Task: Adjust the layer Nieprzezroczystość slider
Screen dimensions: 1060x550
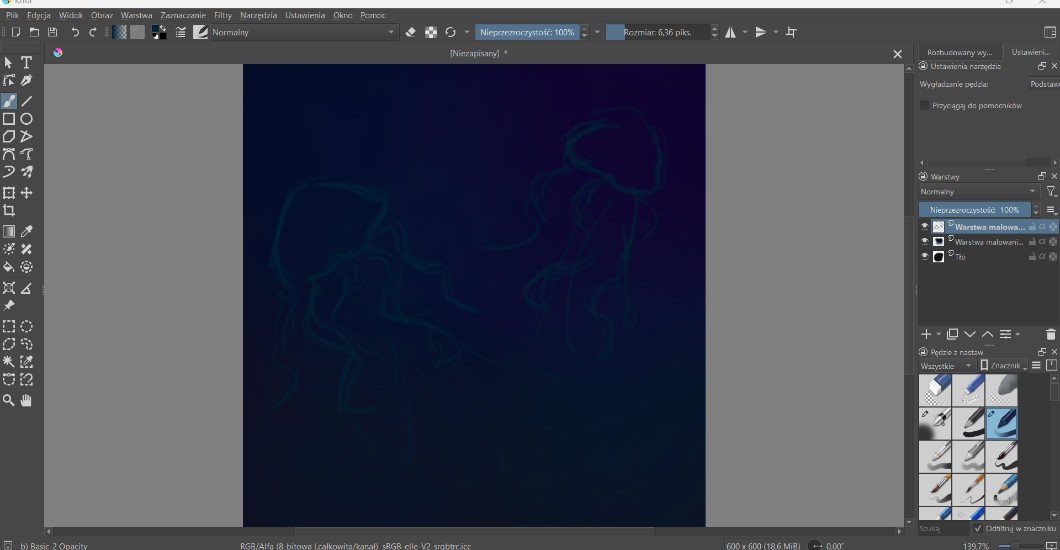Action: tap(974, 210)
